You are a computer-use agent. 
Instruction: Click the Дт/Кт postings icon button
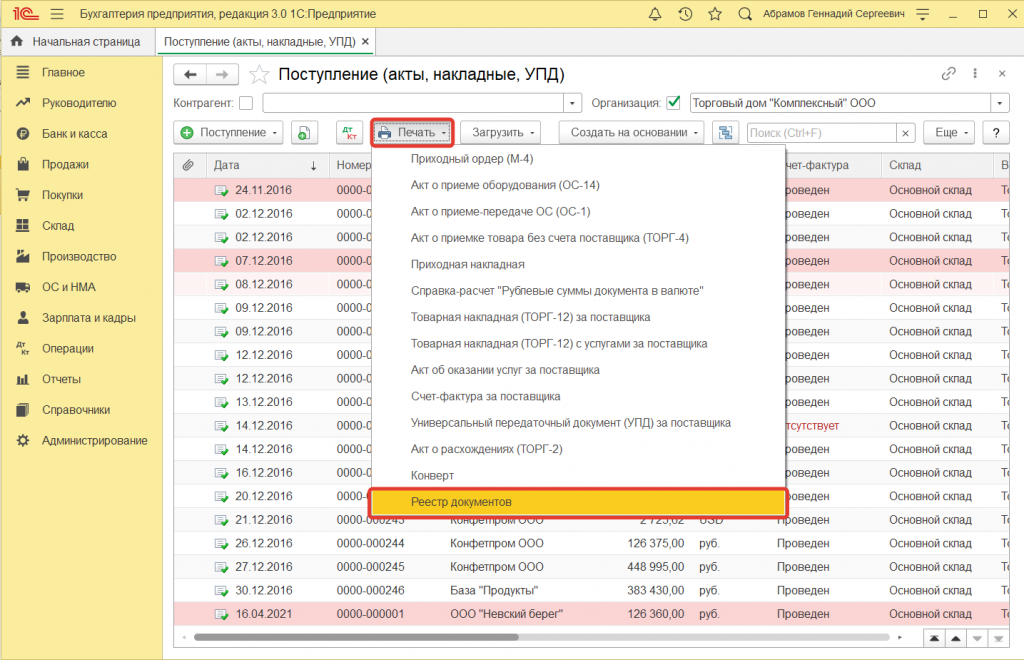coord(349,133)
